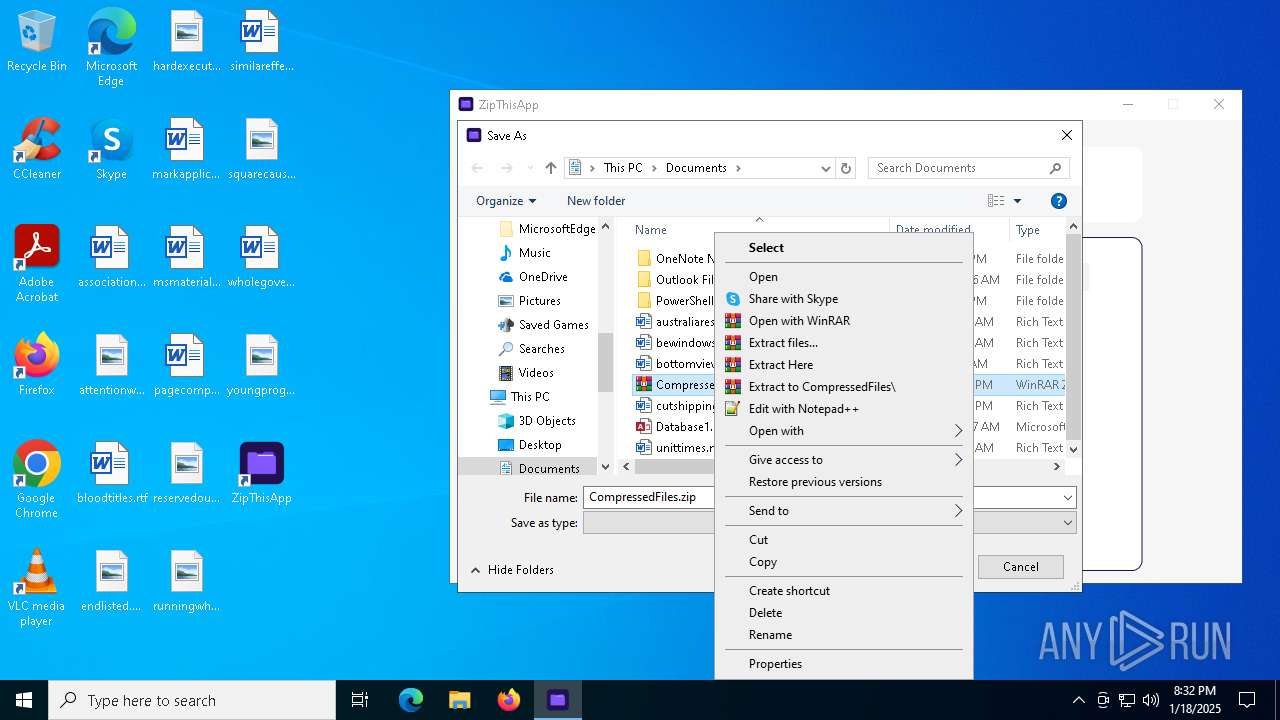The image size is (1280, 720).
Task: Select Music in navigation pane
Action: click(x=535, y=253)
